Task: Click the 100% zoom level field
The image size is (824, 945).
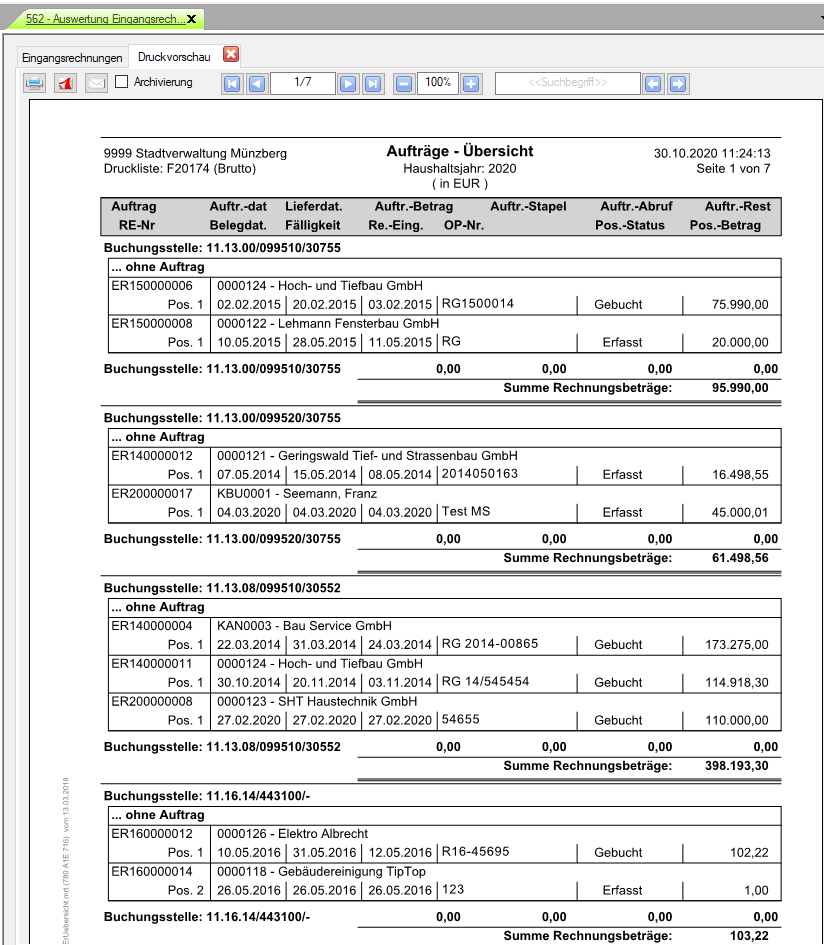Action: pos(437,83)
